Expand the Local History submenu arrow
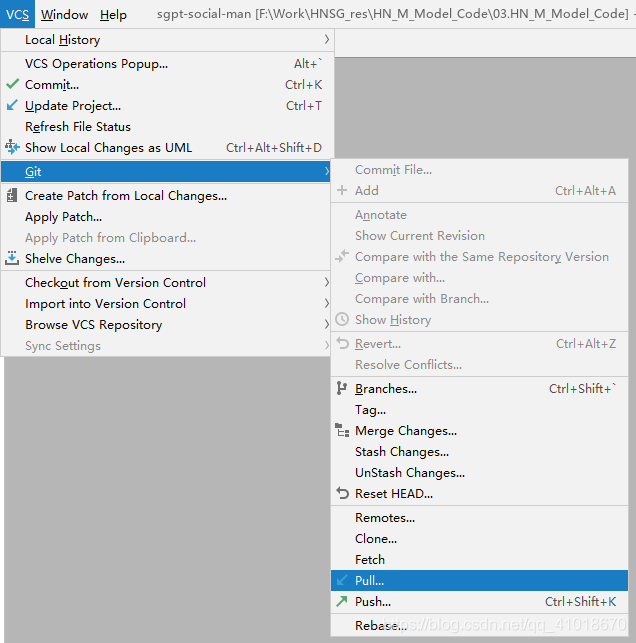Screen dimensions: 636x643 pyautogui.click(x=326, y=39)
